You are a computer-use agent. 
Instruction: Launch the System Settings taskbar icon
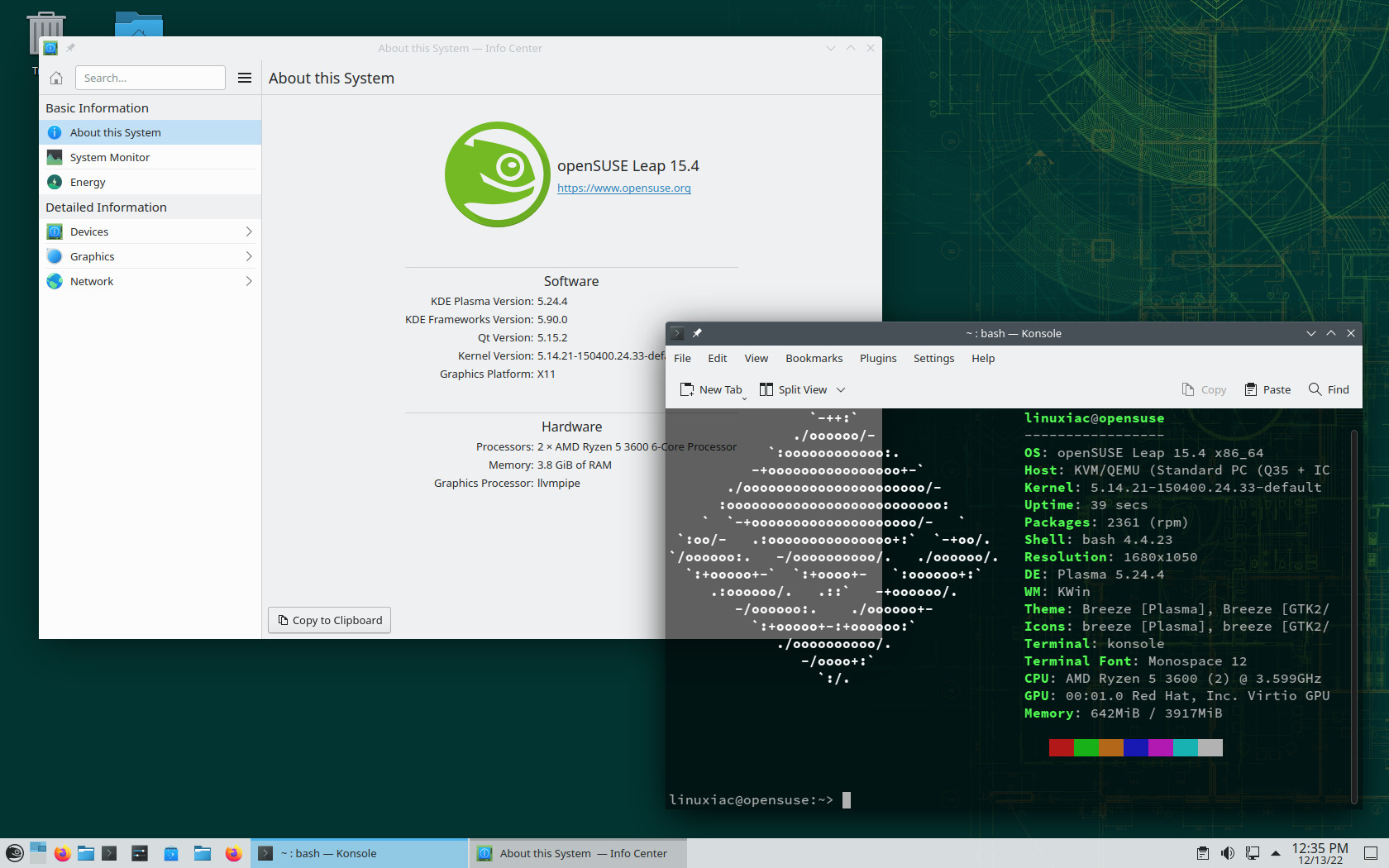(140, 853)
